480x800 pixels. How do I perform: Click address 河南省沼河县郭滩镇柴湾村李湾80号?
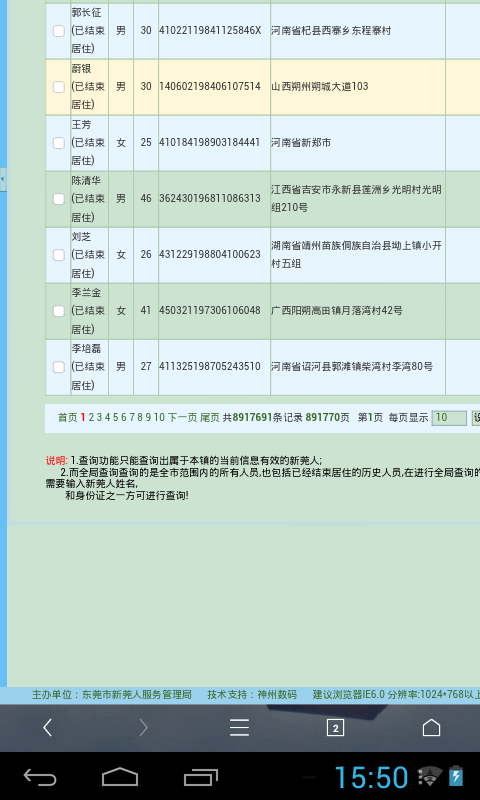[x=352, y=366]
